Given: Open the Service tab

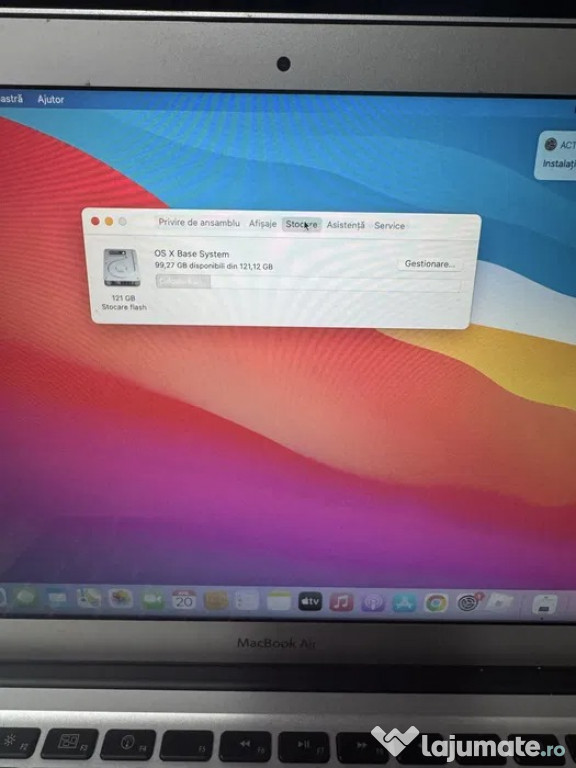Looking at the screenshot, I should tap(389, 226).
